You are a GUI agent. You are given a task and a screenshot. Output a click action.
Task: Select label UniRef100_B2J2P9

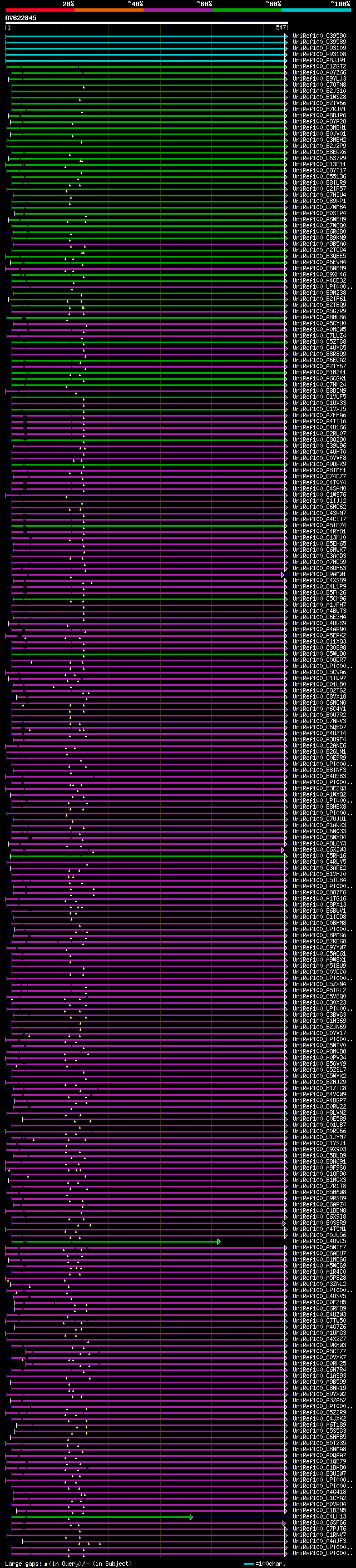pyautogui.click(x=319, y=146)
